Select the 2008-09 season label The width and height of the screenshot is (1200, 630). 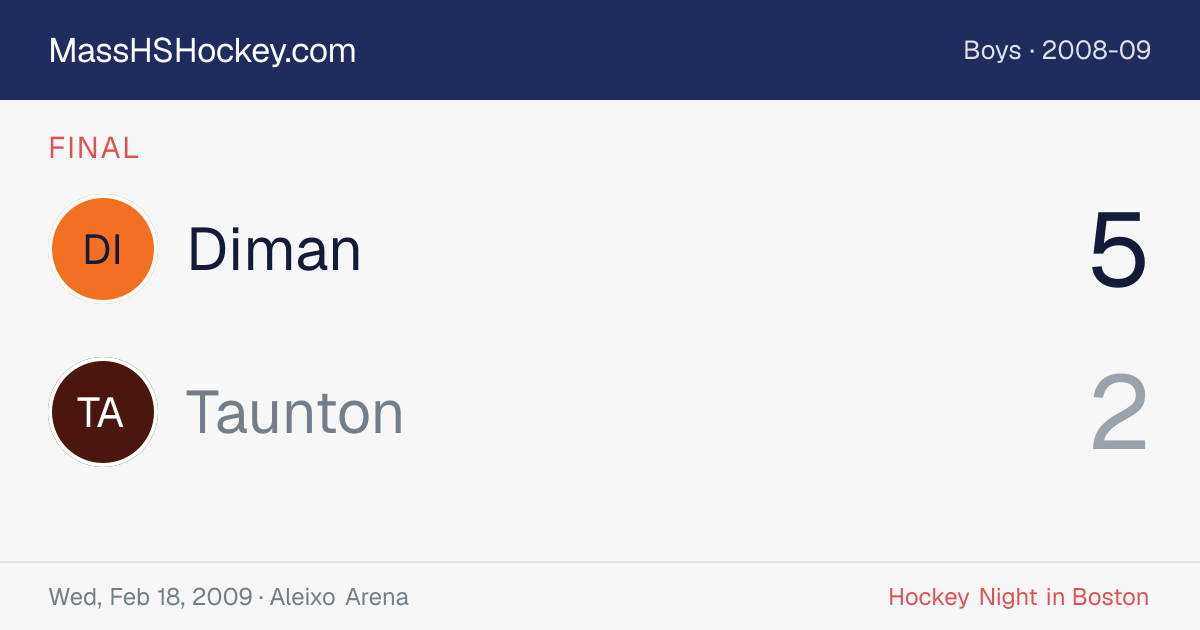(1096, 50)
